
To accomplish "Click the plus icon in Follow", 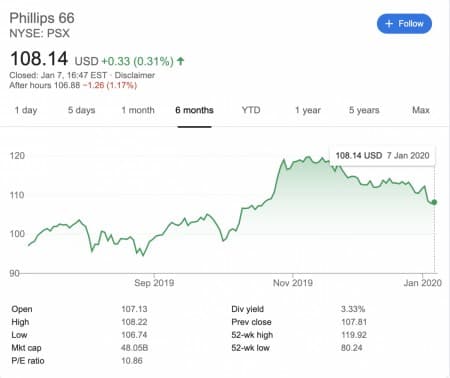I will [x=389, y=24].
